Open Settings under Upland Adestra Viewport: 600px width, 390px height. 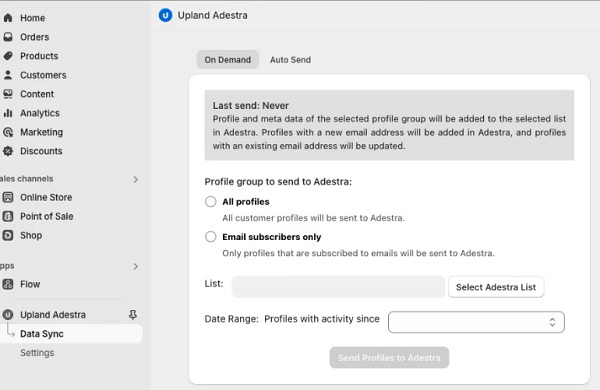(x=37, y=353)
